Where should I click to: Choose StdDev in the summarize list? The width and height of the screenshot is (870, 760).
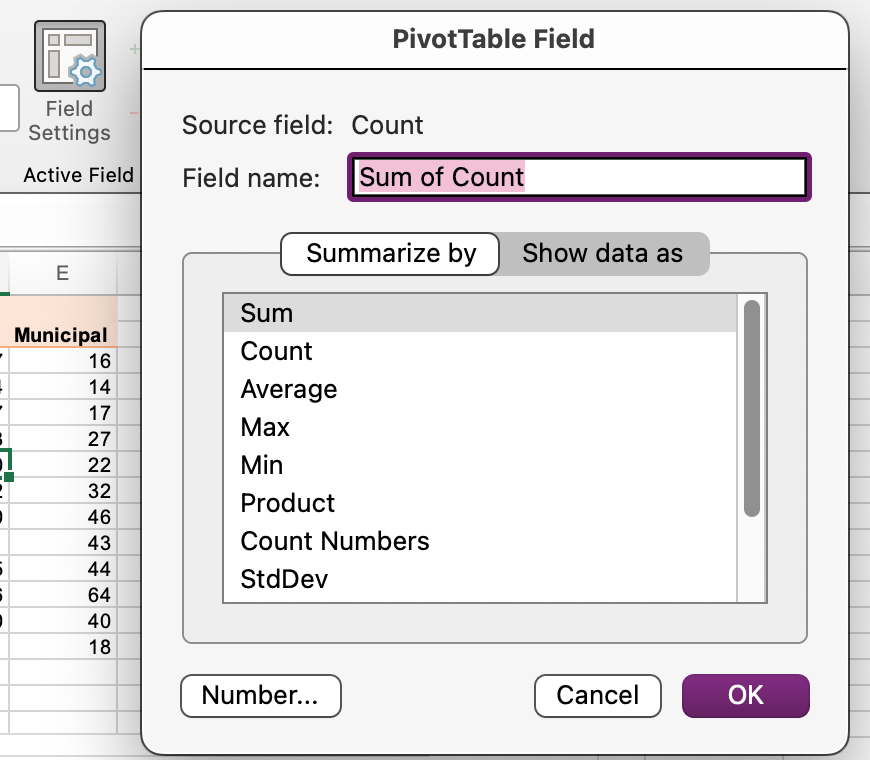[x=480, y=579]
